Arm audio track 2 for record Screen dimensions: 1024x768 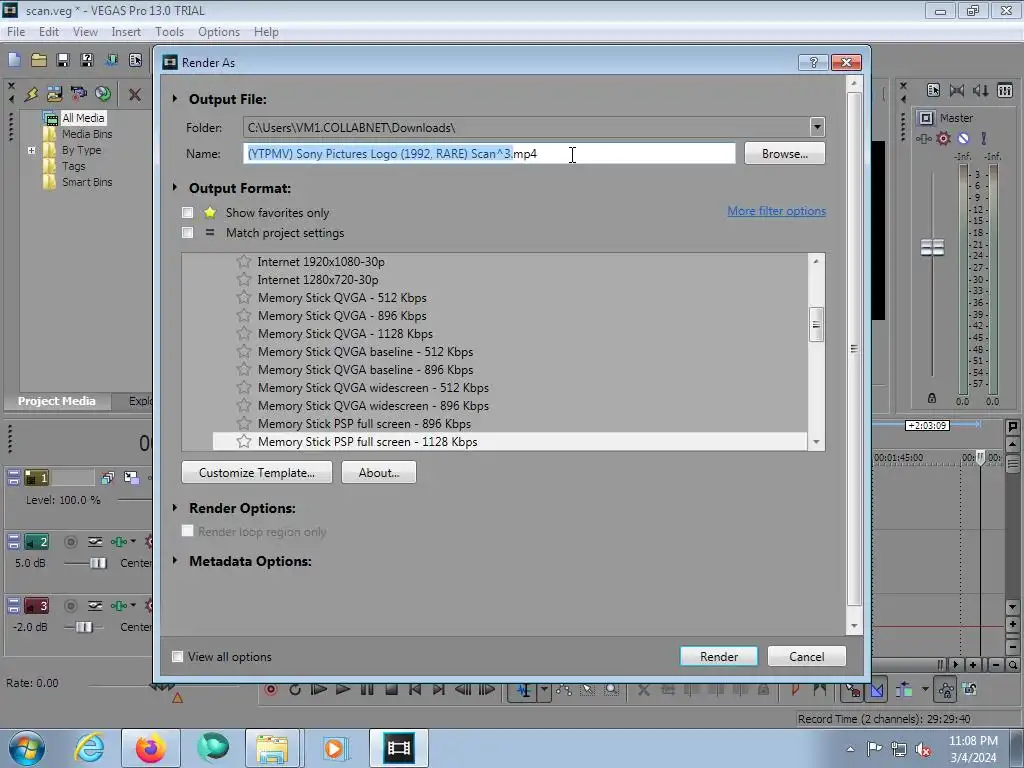(x=71, y=541)
